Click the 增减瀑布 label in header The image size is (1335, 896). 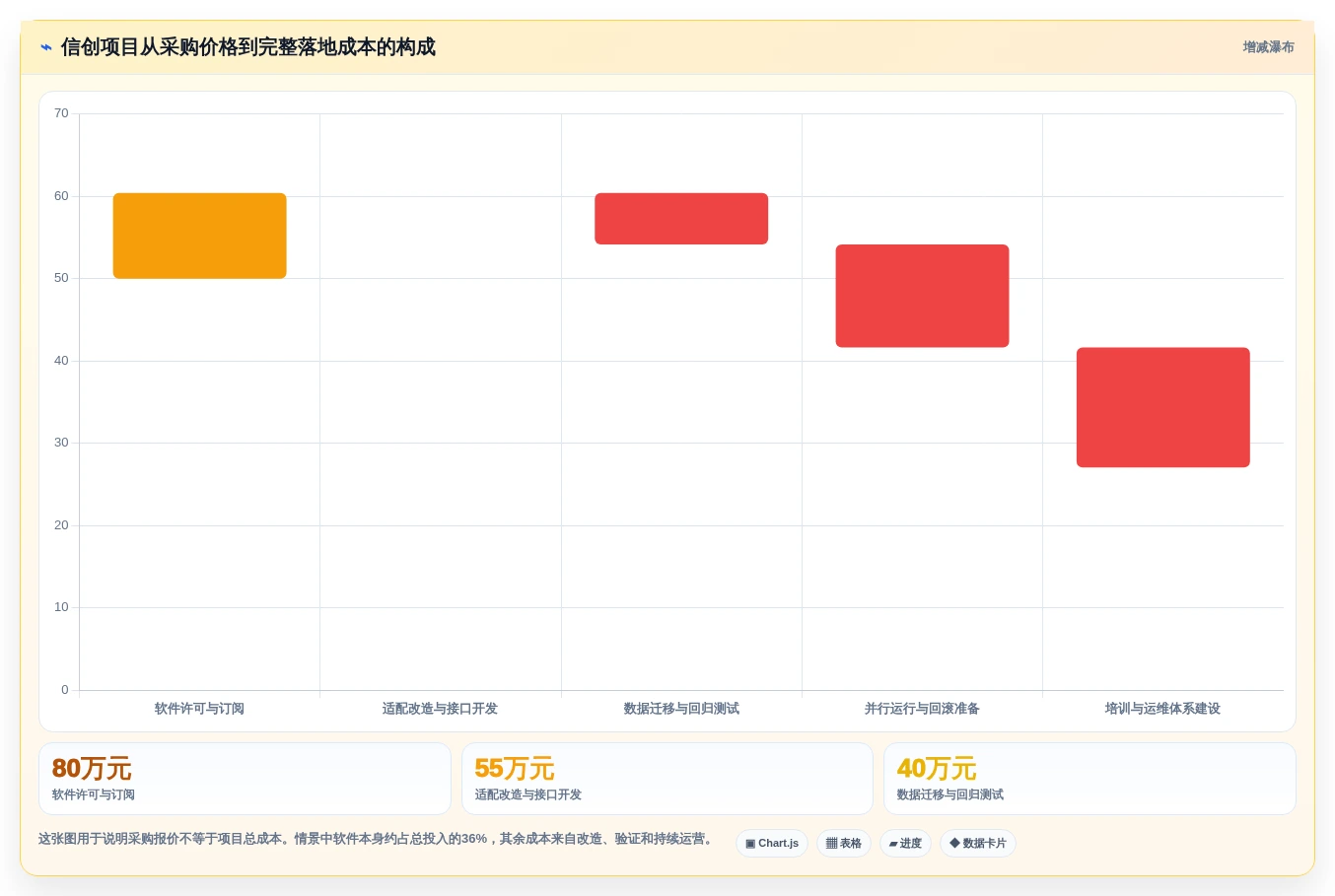click(x=1268, y=47)
